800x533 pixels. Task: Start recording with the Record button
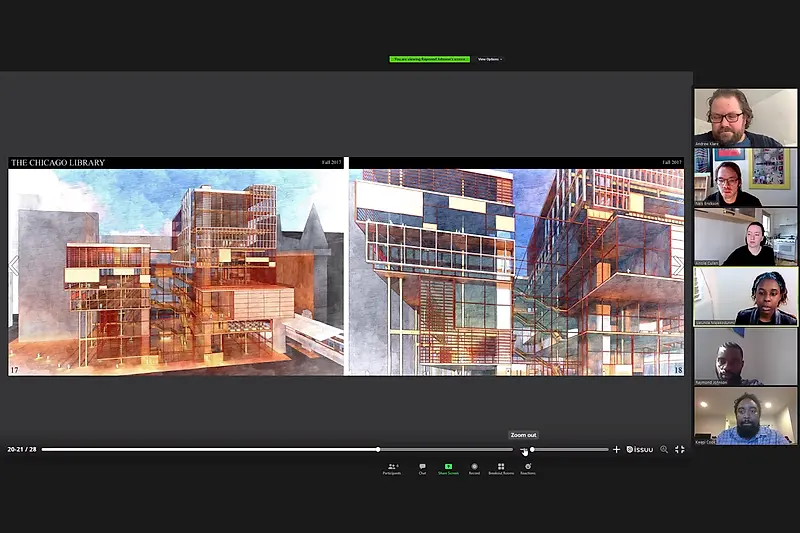click(x=474, y=469)
